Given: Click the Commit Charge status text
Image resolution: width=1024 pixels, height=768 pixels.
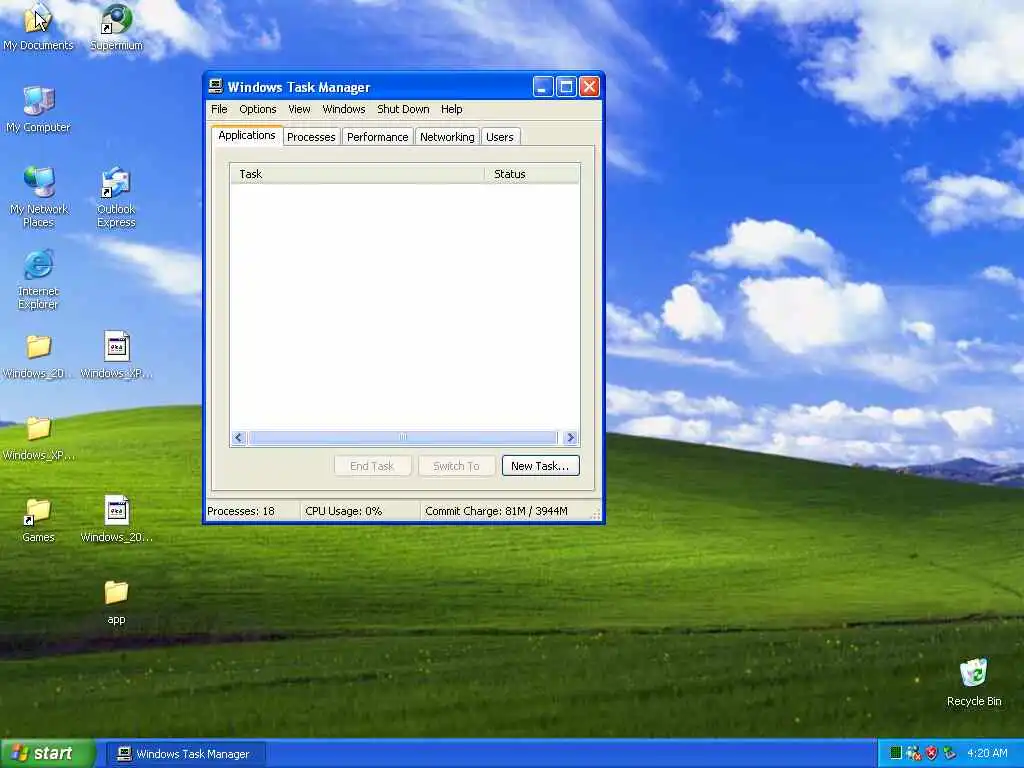Looking at the screenshot, I should [x=496, y=511].
